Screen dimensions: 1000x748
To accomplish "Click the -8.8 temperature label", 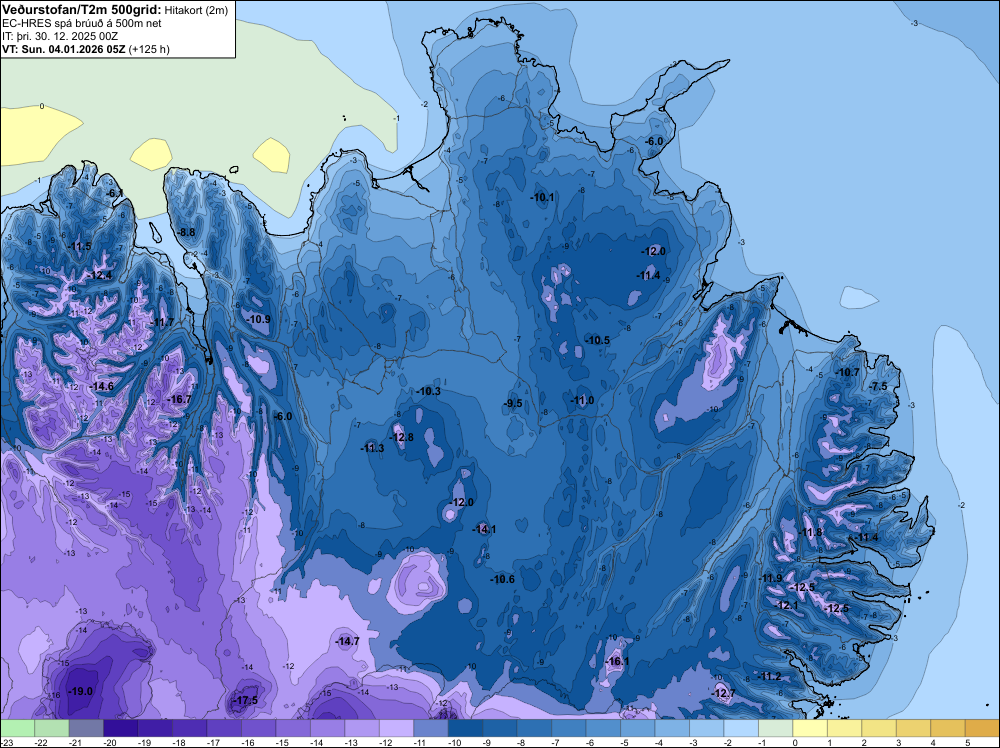I will point(186,233).
